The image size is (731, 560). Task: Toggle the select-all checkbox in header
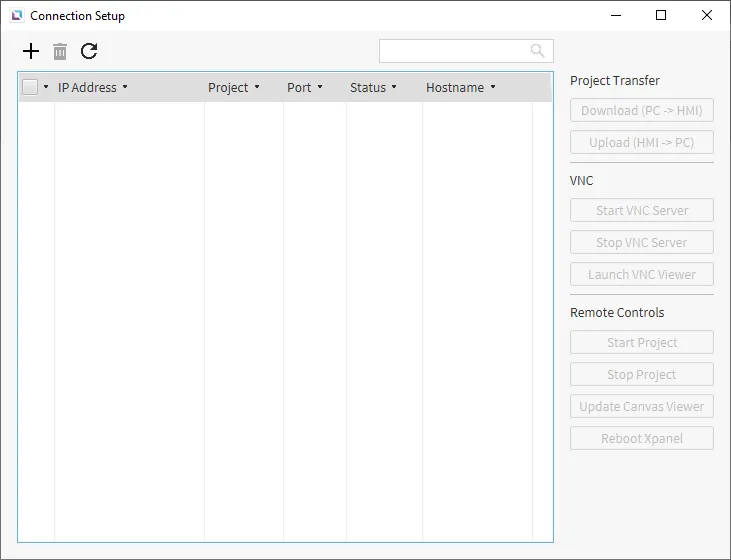point(30,87)
